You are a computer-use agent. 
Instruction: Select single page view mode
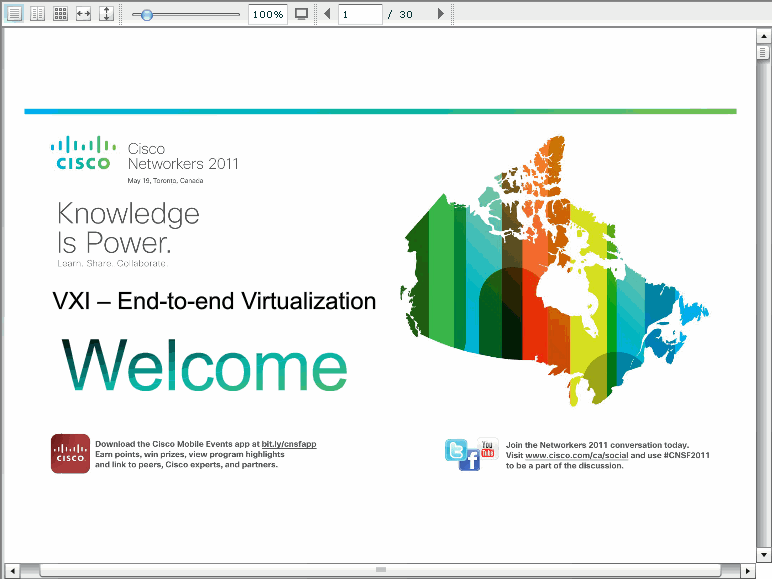[14, 14]
